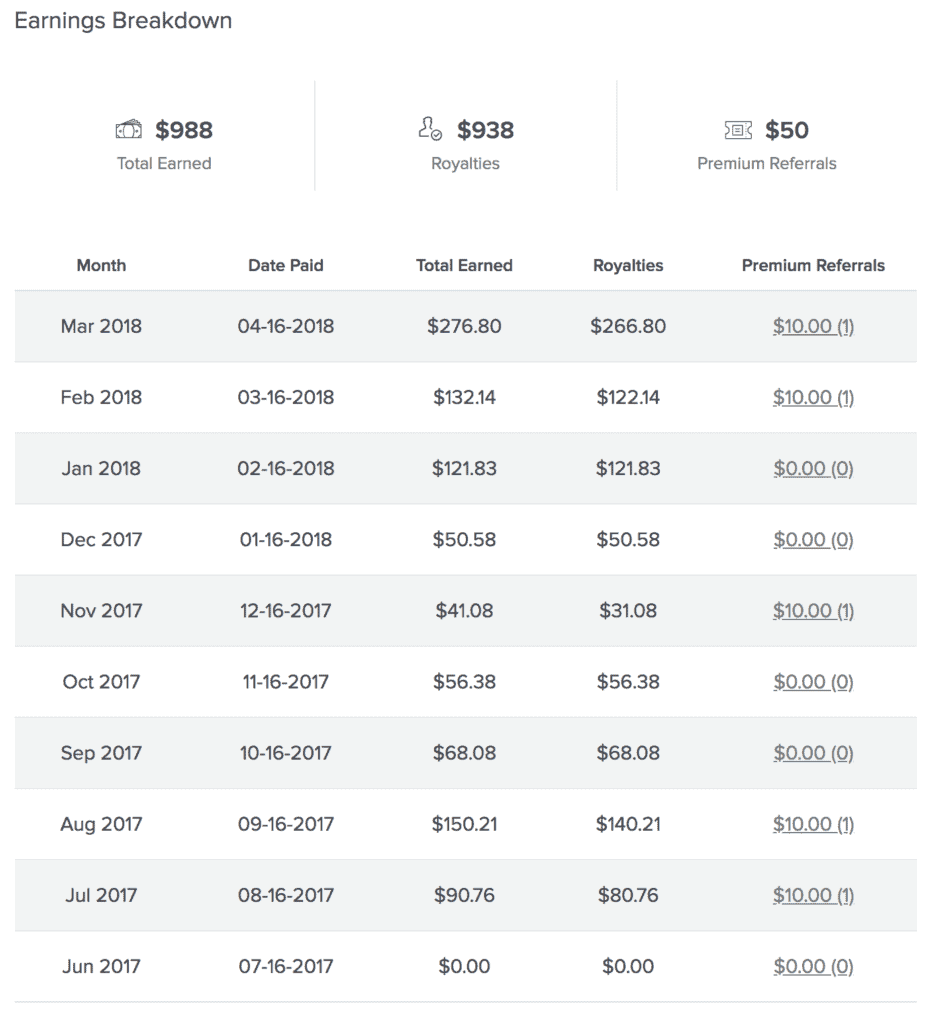
Task: Open Nov 2017 premium referrals $10.00 (1) link
Action: tap(813, 611)
